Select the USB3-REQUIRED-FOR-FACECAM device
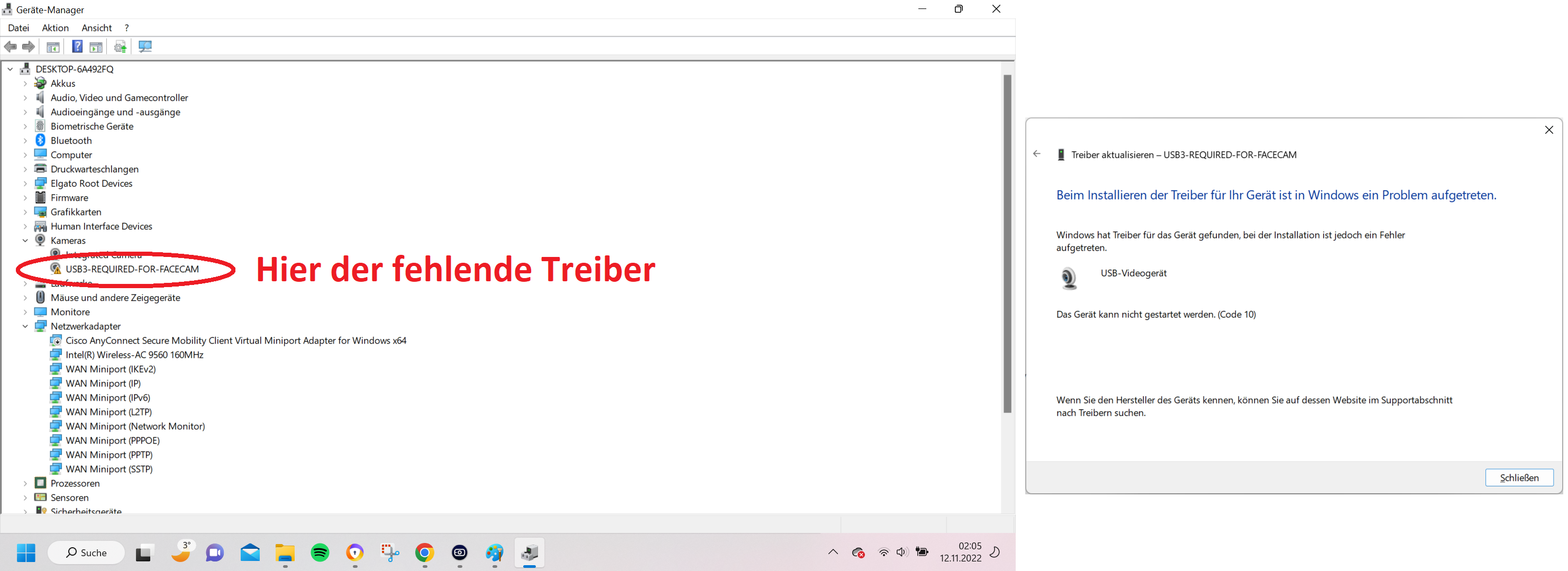This screenshot has width=1568, height=571. 132,270
